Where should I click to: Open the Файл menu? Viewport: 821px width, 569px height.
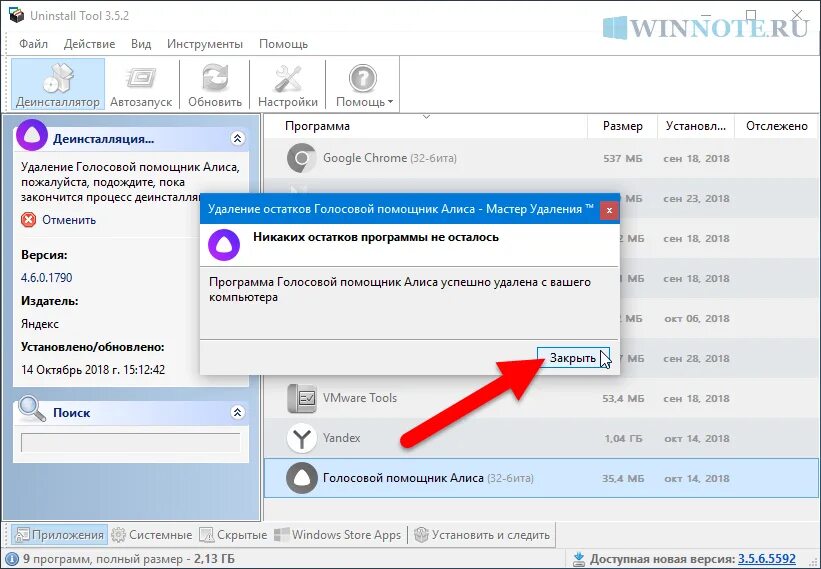coord(34,44)
